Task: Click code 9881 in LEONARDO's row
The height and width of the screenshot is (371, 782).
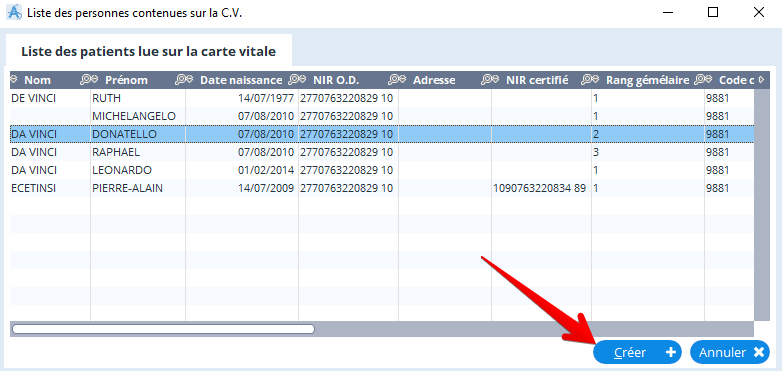Action: [x=717, y=170]
